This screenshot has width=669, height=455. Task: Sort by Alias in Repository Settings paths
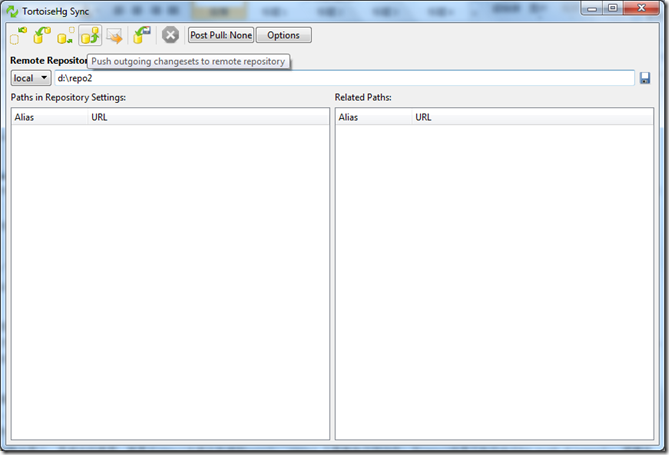pos(49,117)
